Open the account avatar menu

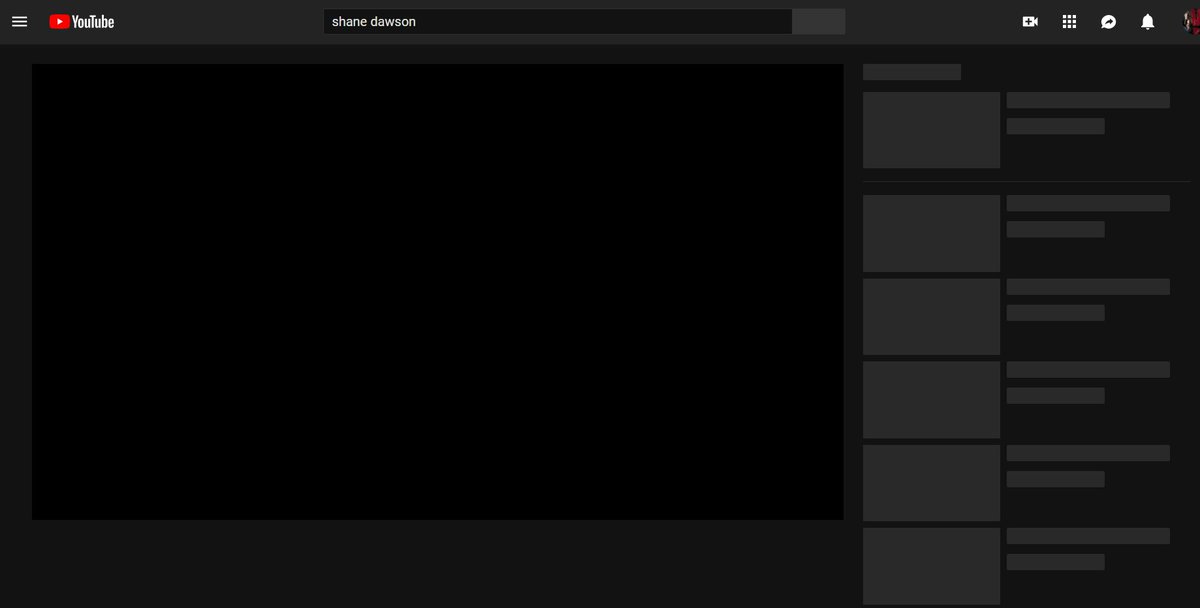click(1191, 21)
